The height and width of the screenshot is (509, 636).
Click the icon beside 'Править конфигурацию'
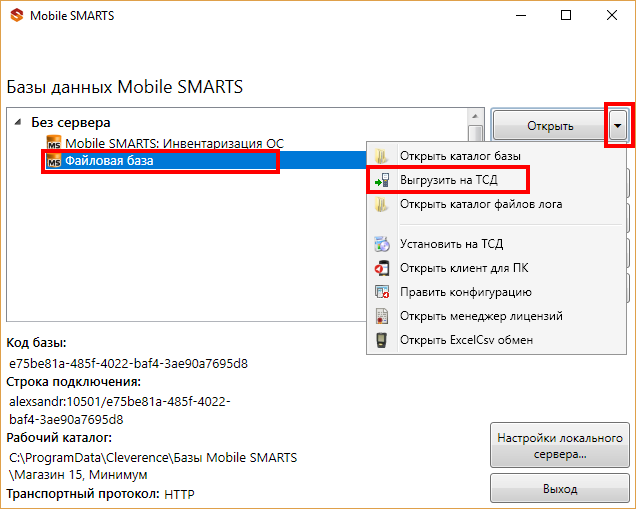pos(382,292)
